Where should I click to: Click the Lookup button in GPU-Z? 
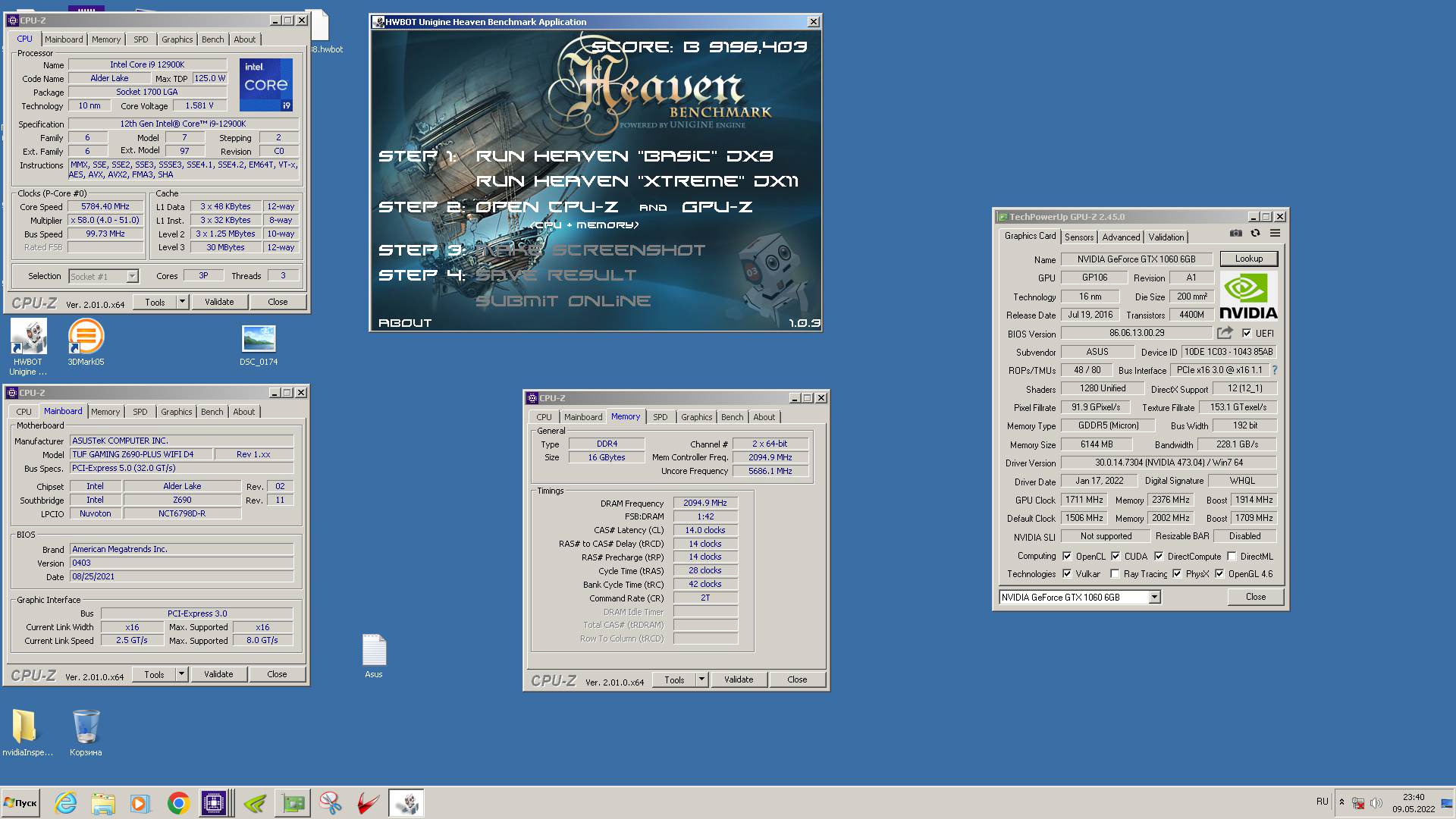pyautogui.click(x=1249, y=259)
